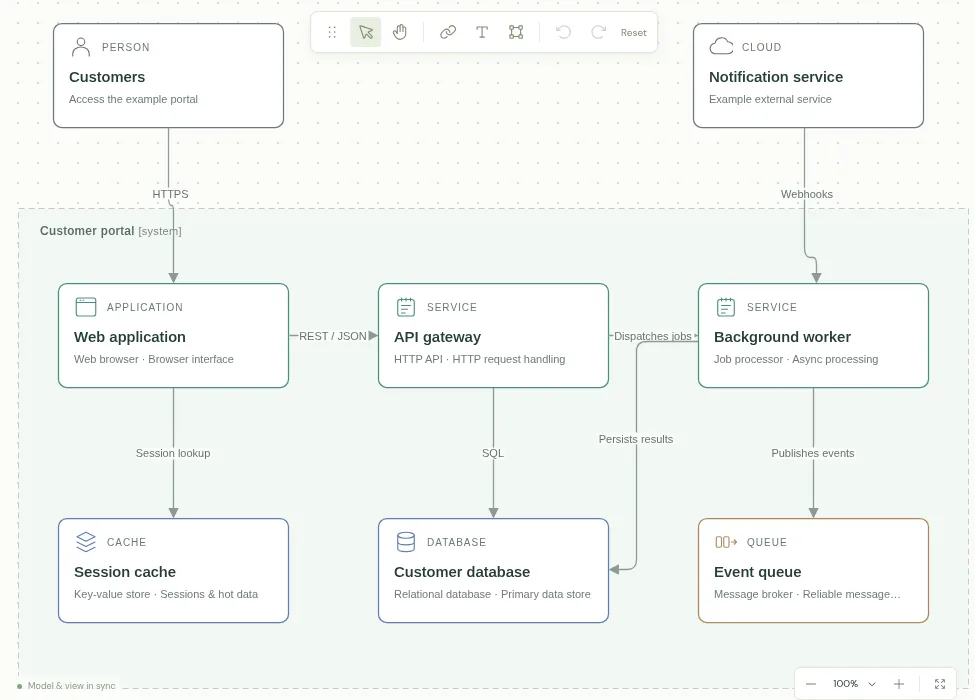Click 'Example external service' description

770,99
